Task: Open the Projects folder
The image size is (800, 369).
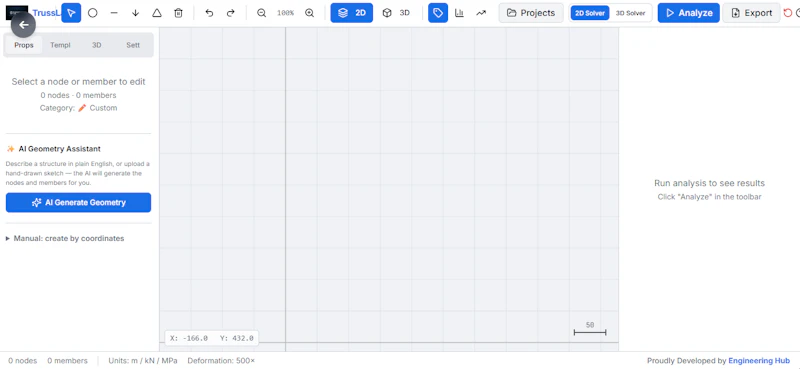Action: coord(531,13)
